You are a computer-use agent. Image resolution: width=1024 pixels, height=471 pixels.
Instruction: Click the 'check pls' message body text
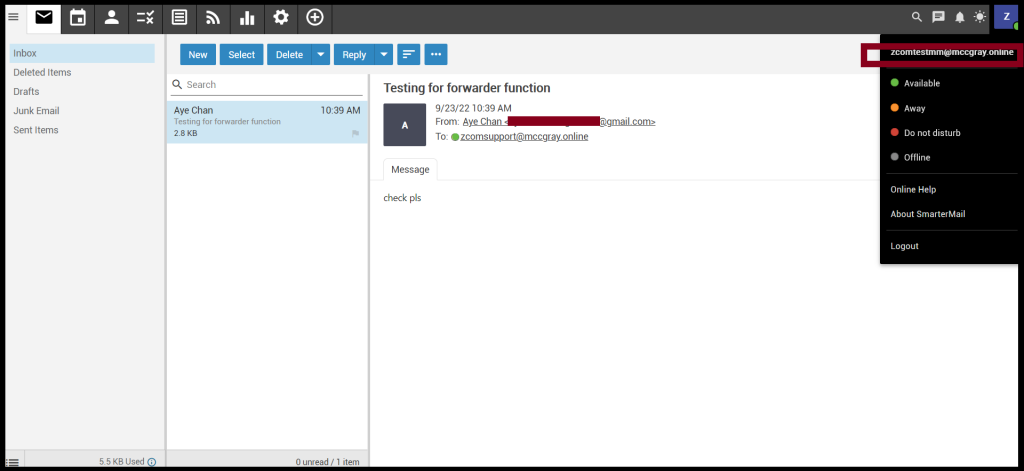[x=402, y=198]
